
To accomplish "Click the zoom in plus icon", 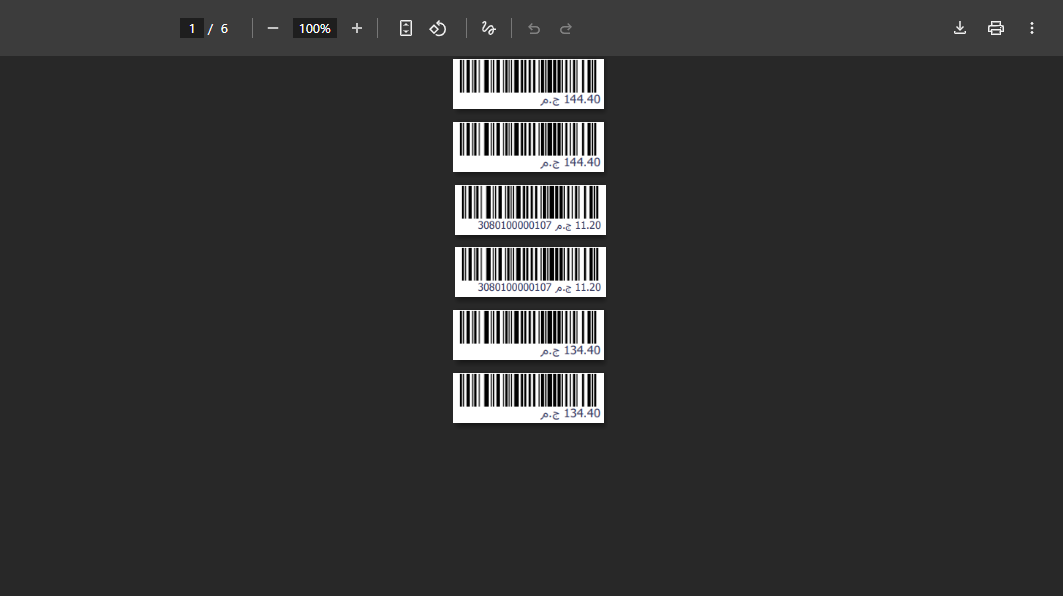I will [x=357, y=28].
